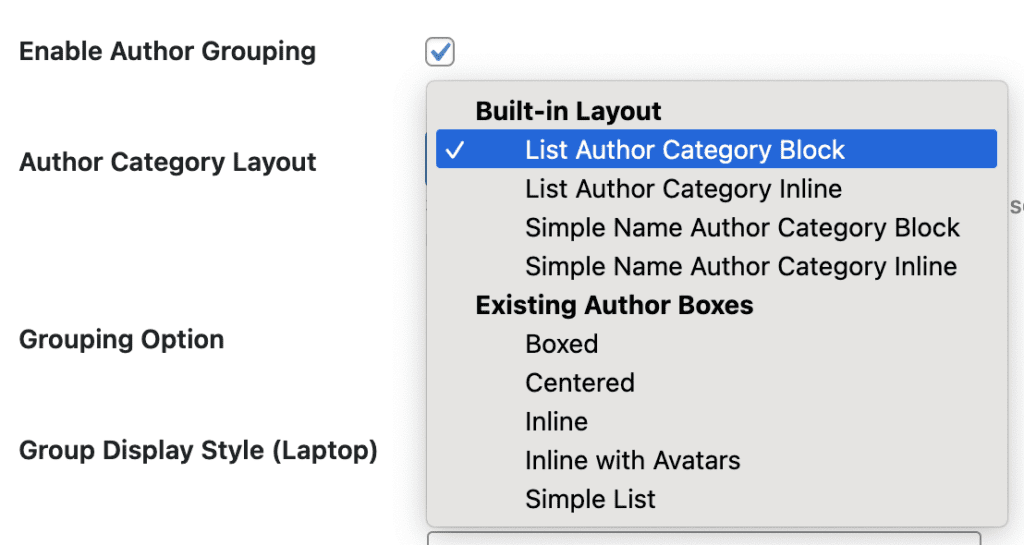1024x545 pixels.
Task: Click the Group Display Style (Laptop) label
Action: (198, 451)
